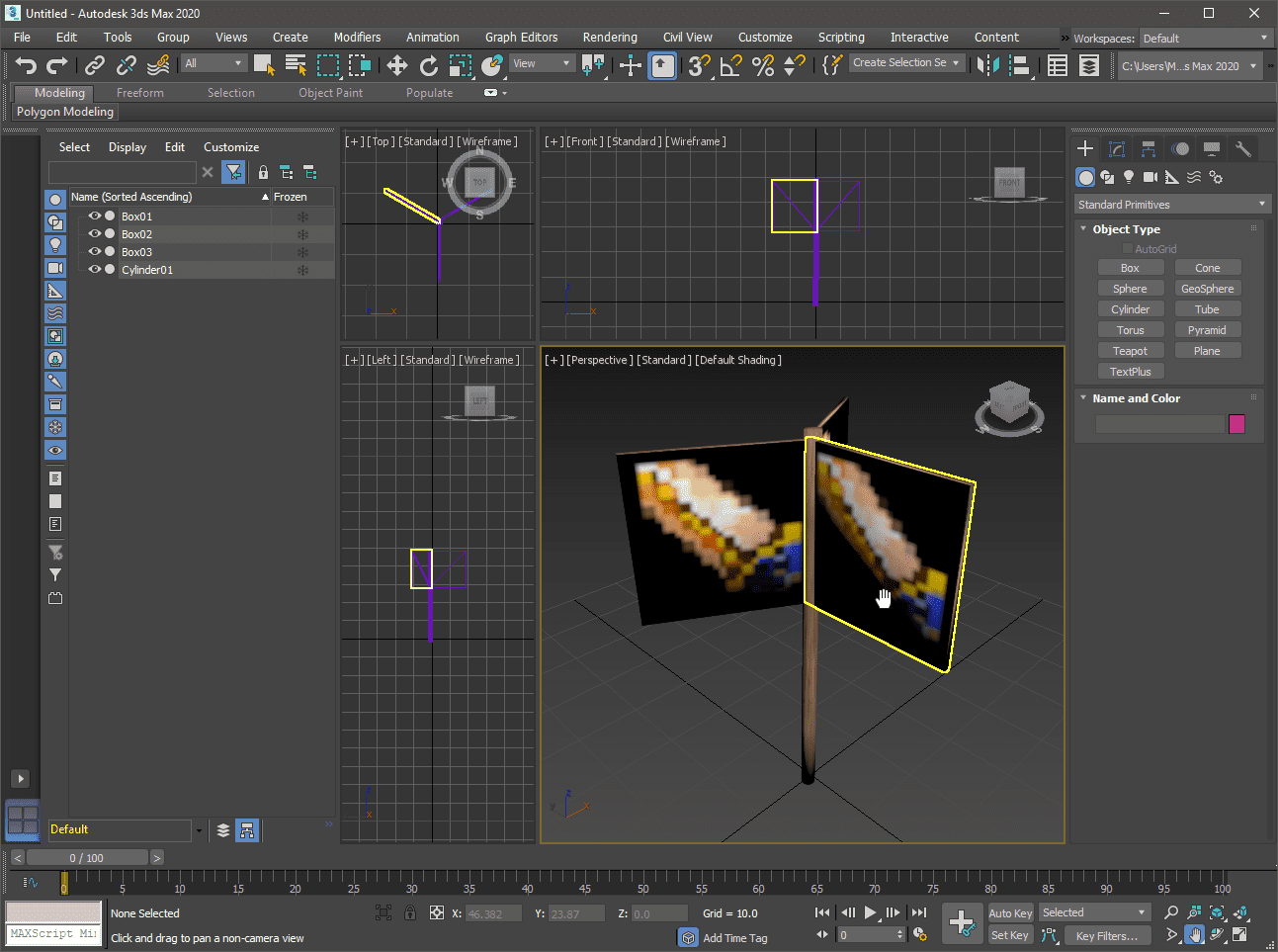Viewport: 1278px width, 952px height.
Task: Click the Play Animation button
Action: click(x=870, y=912)
